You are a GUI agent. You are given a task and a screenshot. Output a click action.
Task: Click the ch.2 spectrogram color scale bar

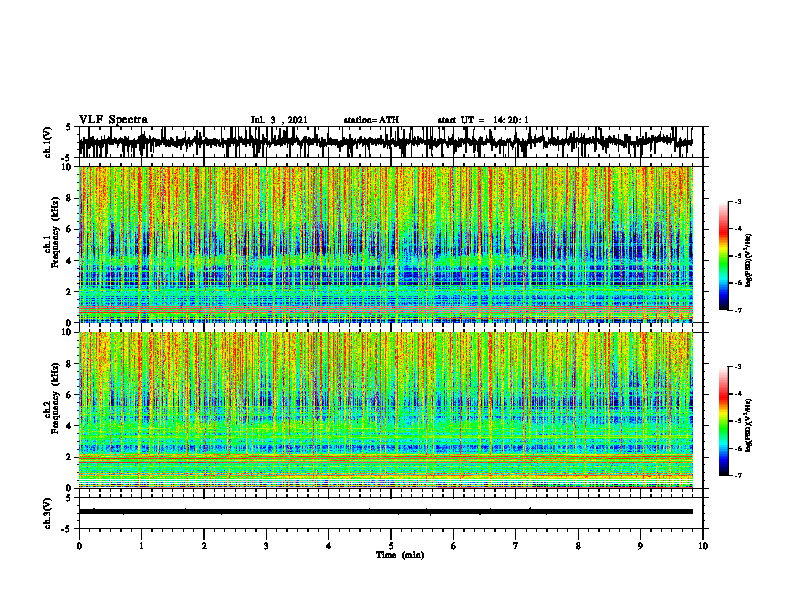click(x=723, y=421)
